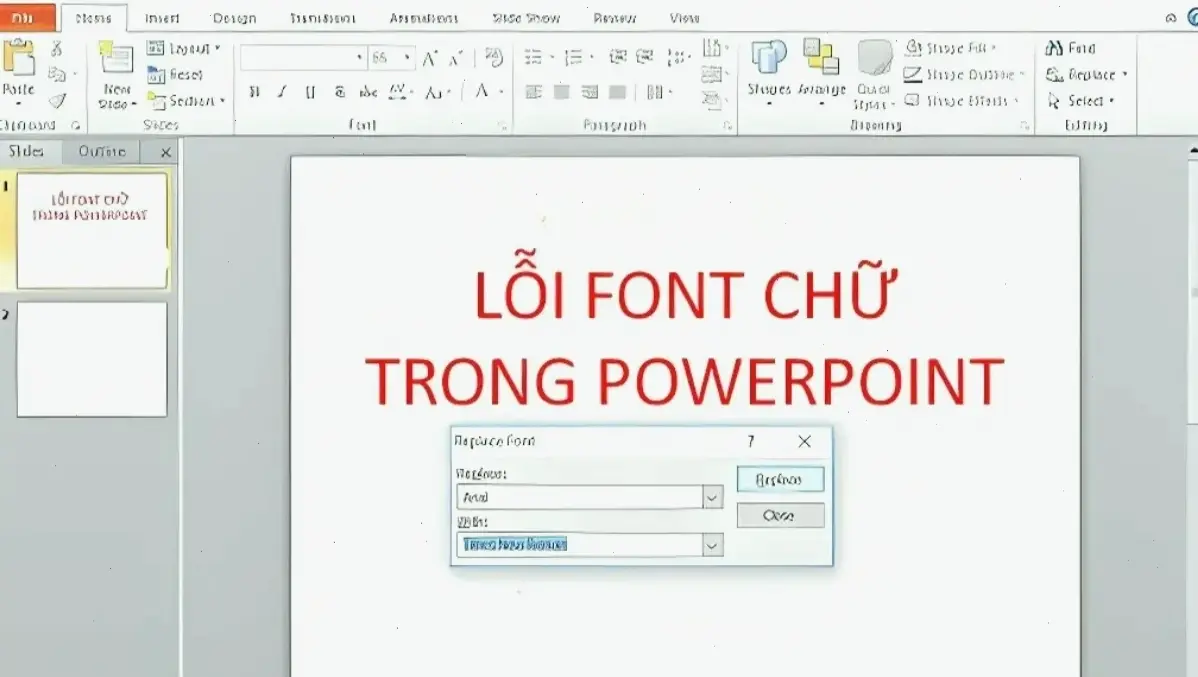Viewport: 1198px width, 677px height.
Task: Click Find in Editing group
Action: coord(1070,48)
